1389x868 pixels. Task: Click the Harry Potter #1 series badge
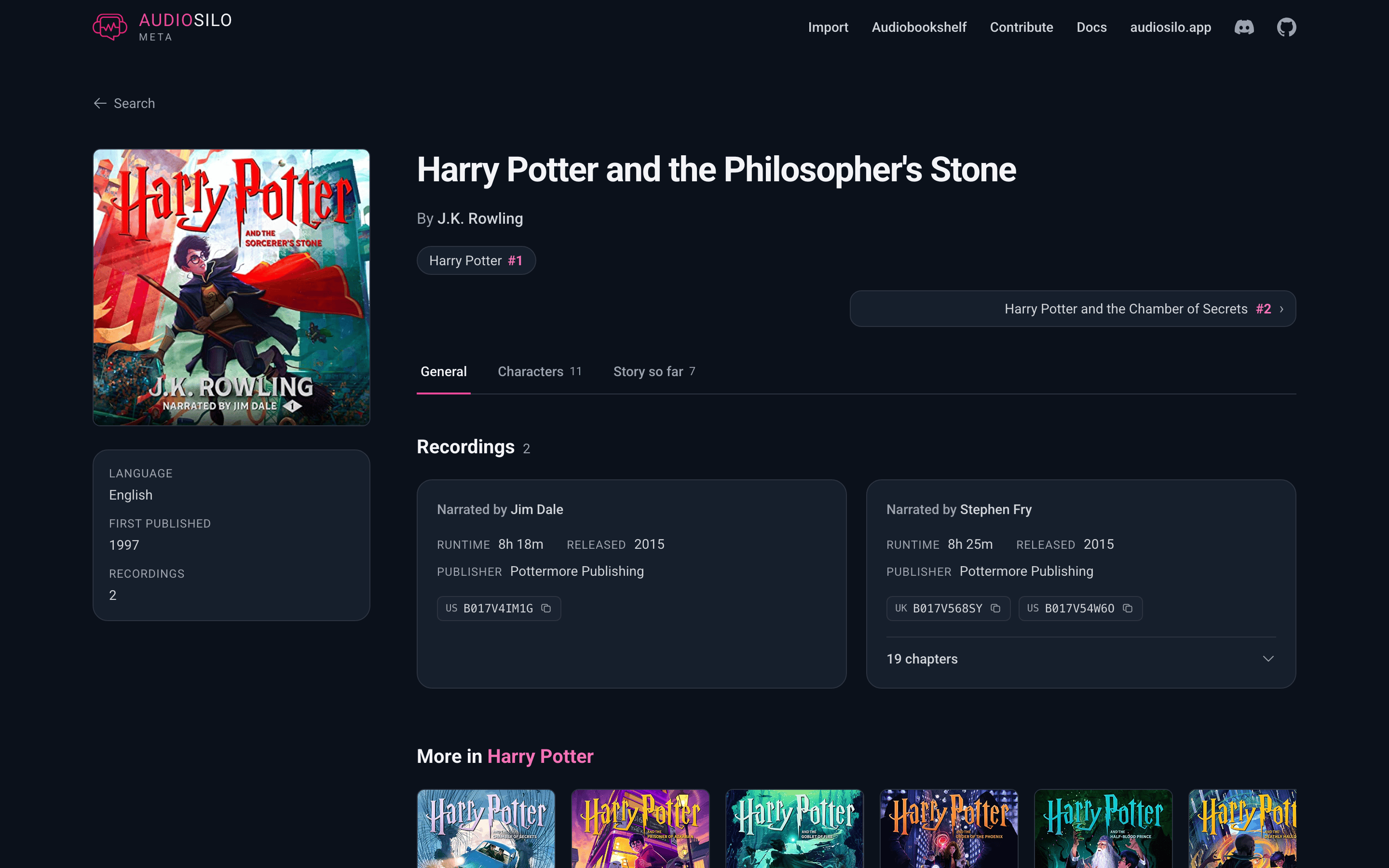(476, 260)
